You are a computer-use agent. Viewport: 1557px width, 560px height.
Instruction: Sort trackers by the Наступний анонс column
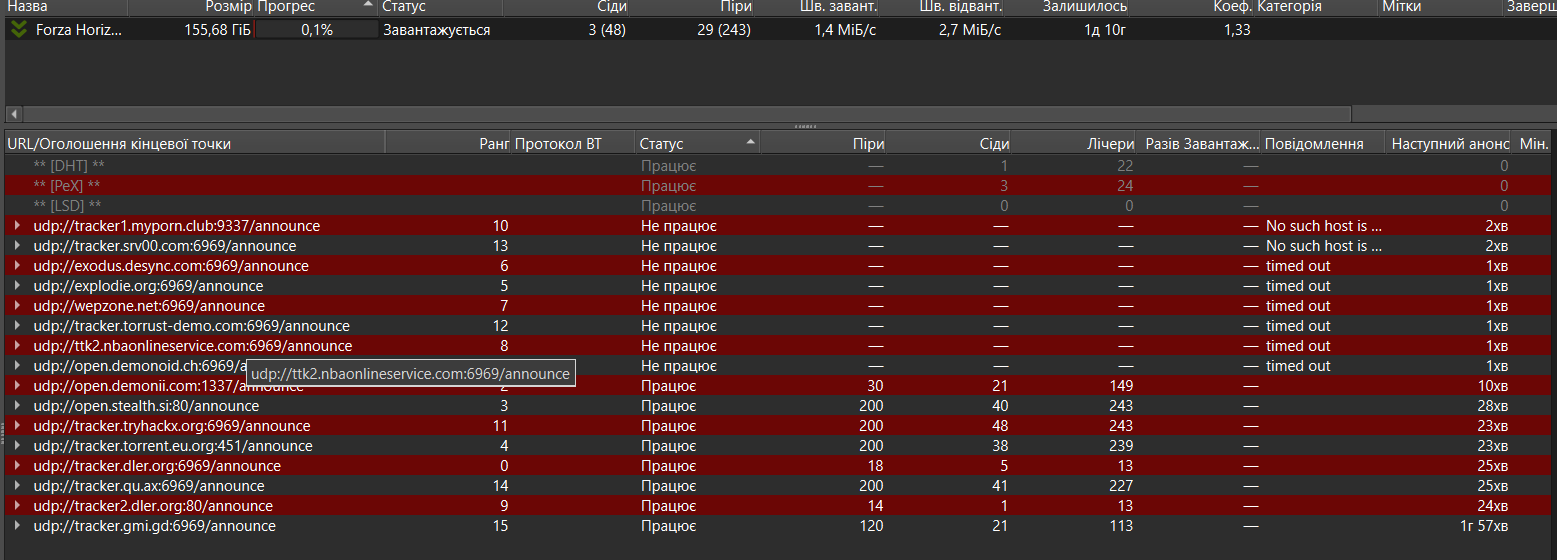point(1448,144)
